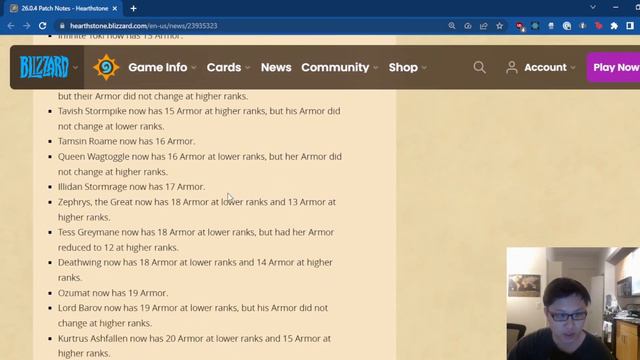Click 'Zephrys, the Great now has 18 Armor' line
This screenshot has width=640, height=360.
(x=197, y=209)
